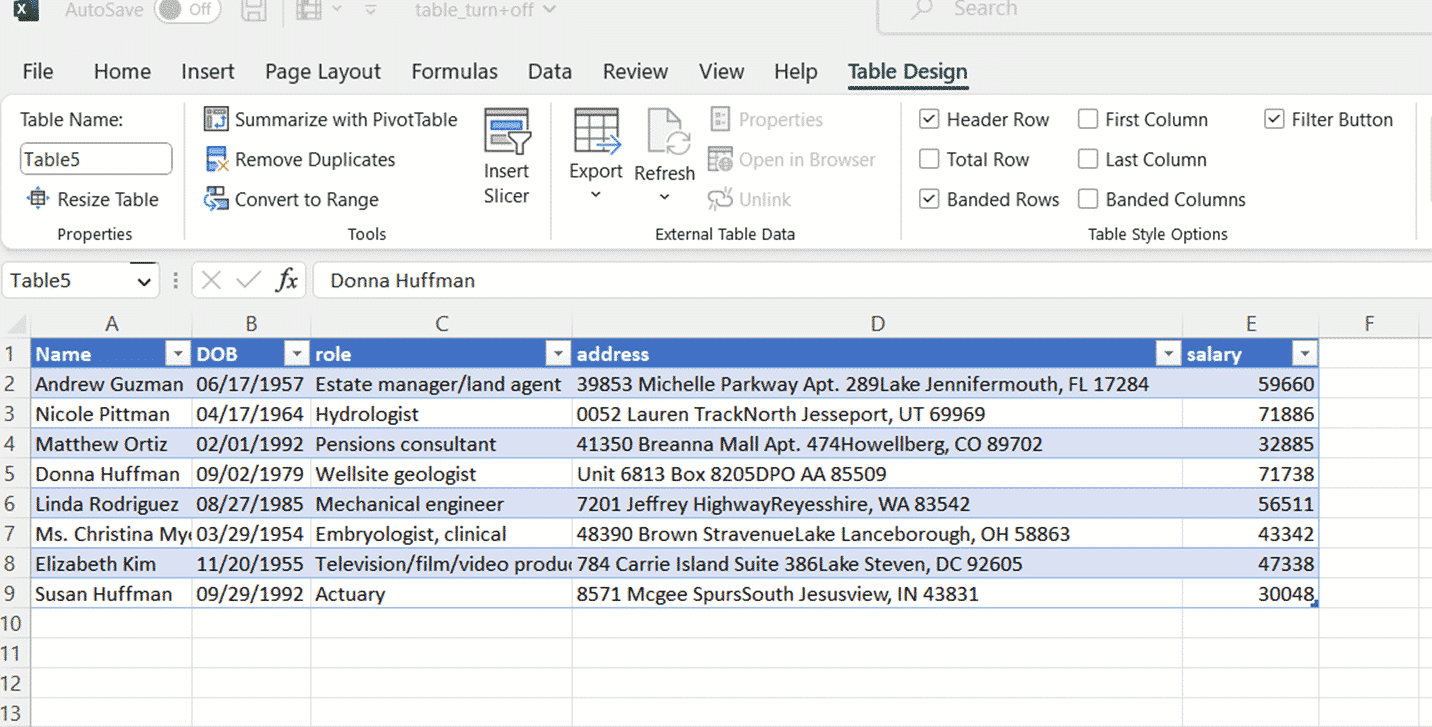This screenshot has height=727, width=1432.
Task: Confirm the formula bar entry with checkmark
Action: [248, 281]
